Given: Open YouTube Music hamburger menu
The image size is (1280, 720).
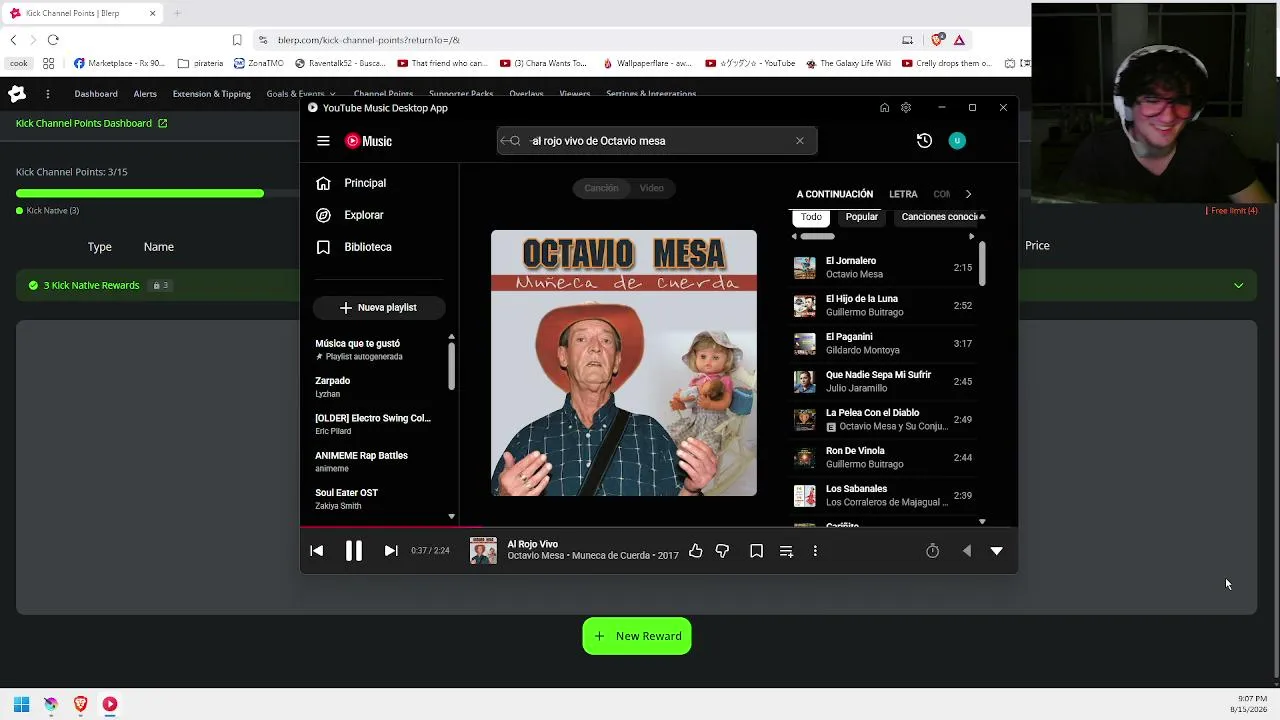Looking at the screenshot, I should 323,141.
